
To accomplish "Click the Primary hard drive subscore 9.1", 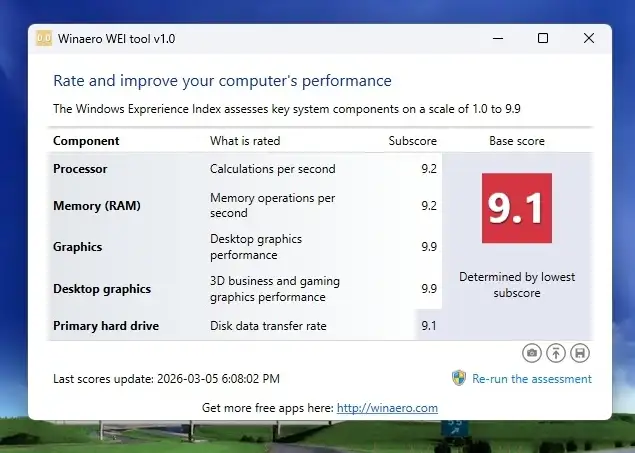I will pos(429,326).
